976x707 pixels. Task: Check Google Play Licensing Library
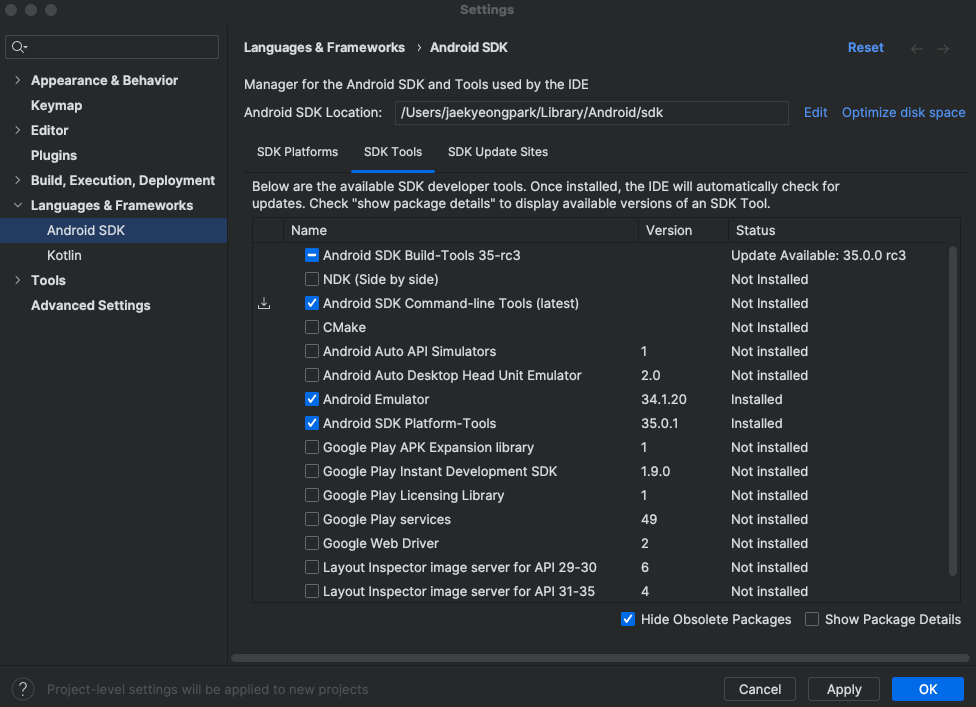(x=312, y=495)
